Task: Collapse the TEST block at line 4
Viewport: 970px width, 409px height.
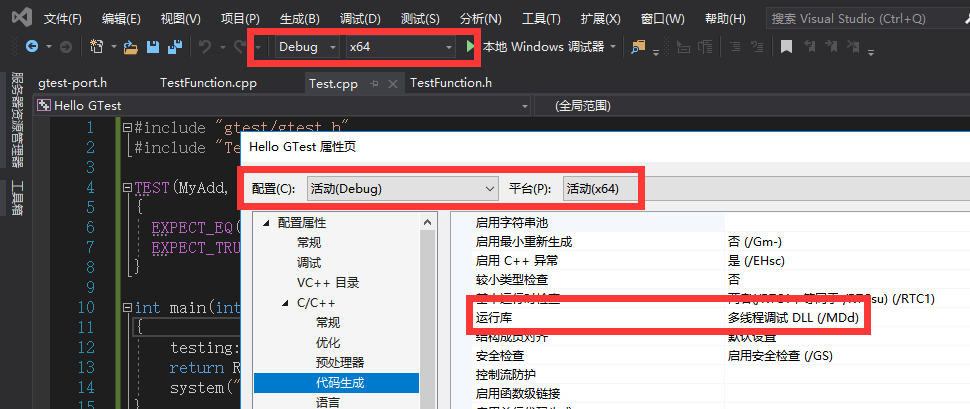Action: point(127,187)
